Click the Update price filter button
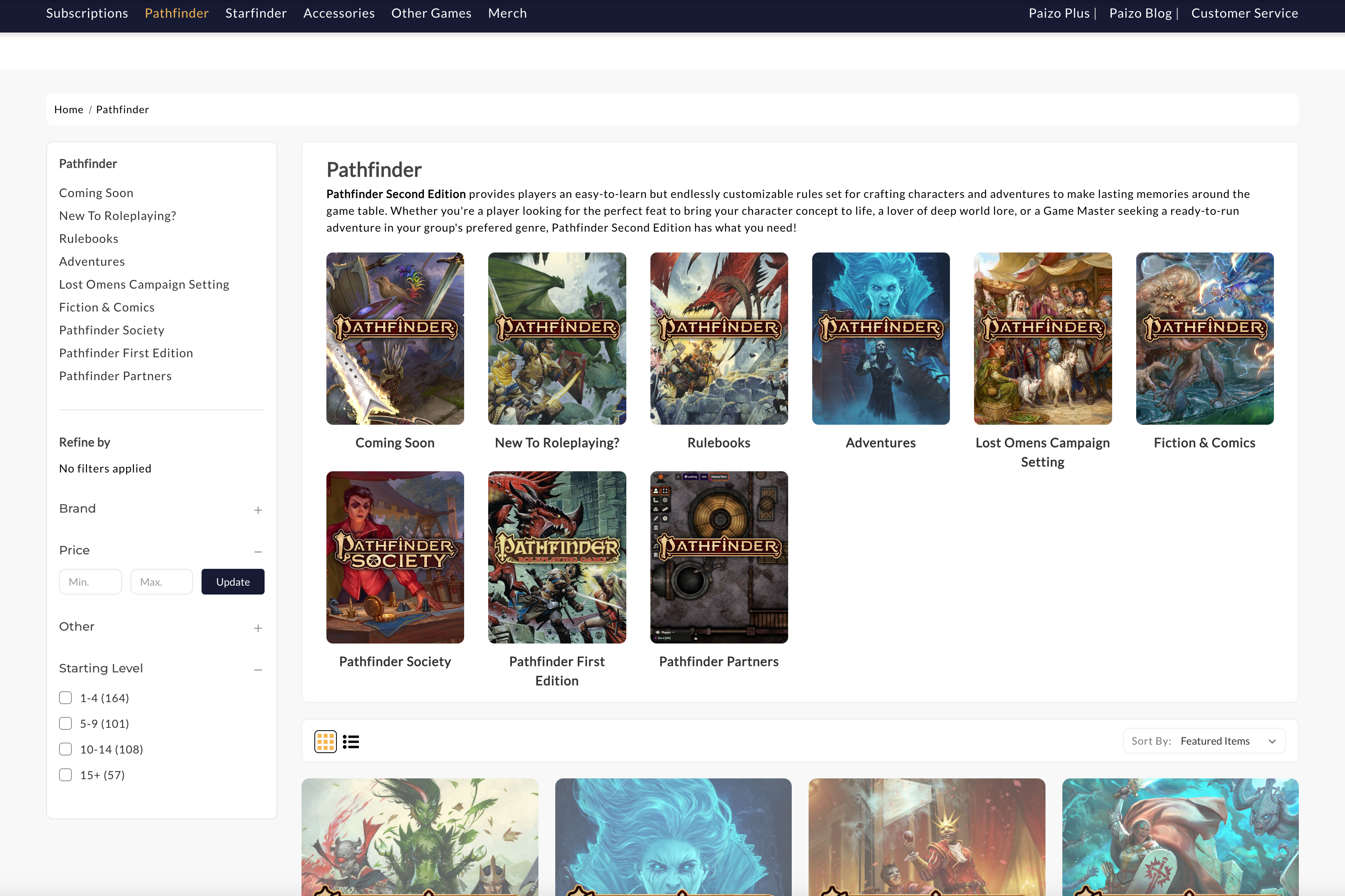This screenshot has height=896, width=1345. pyautogui.click(x=232, y=581)
